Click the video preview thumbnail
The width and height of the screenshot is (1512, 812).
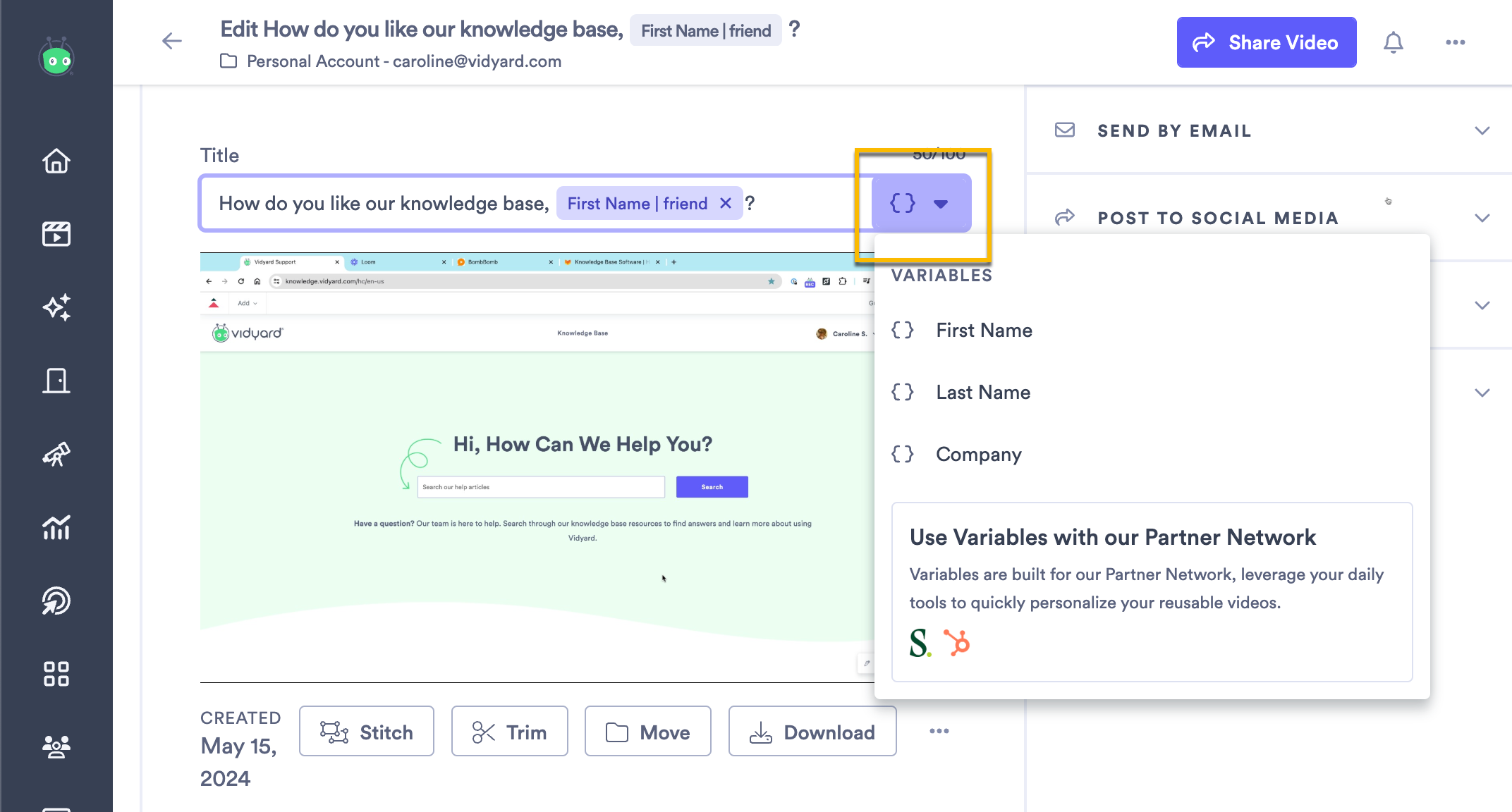537,467
